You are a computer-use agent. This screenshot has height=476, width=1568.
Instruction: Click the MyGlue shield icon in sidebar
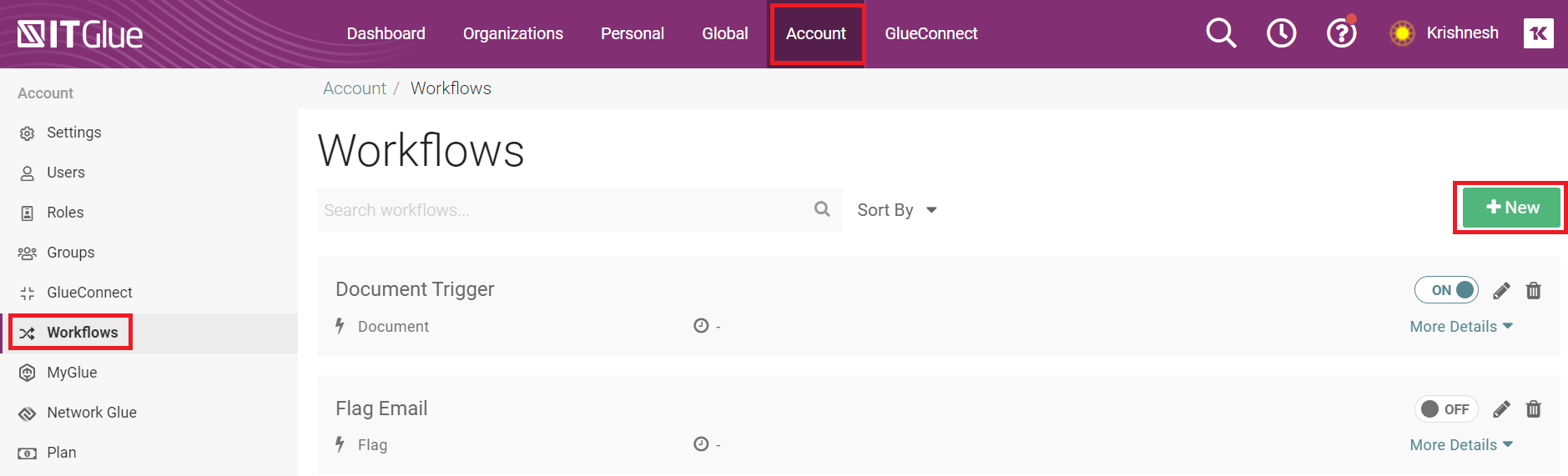pos(28,373)
